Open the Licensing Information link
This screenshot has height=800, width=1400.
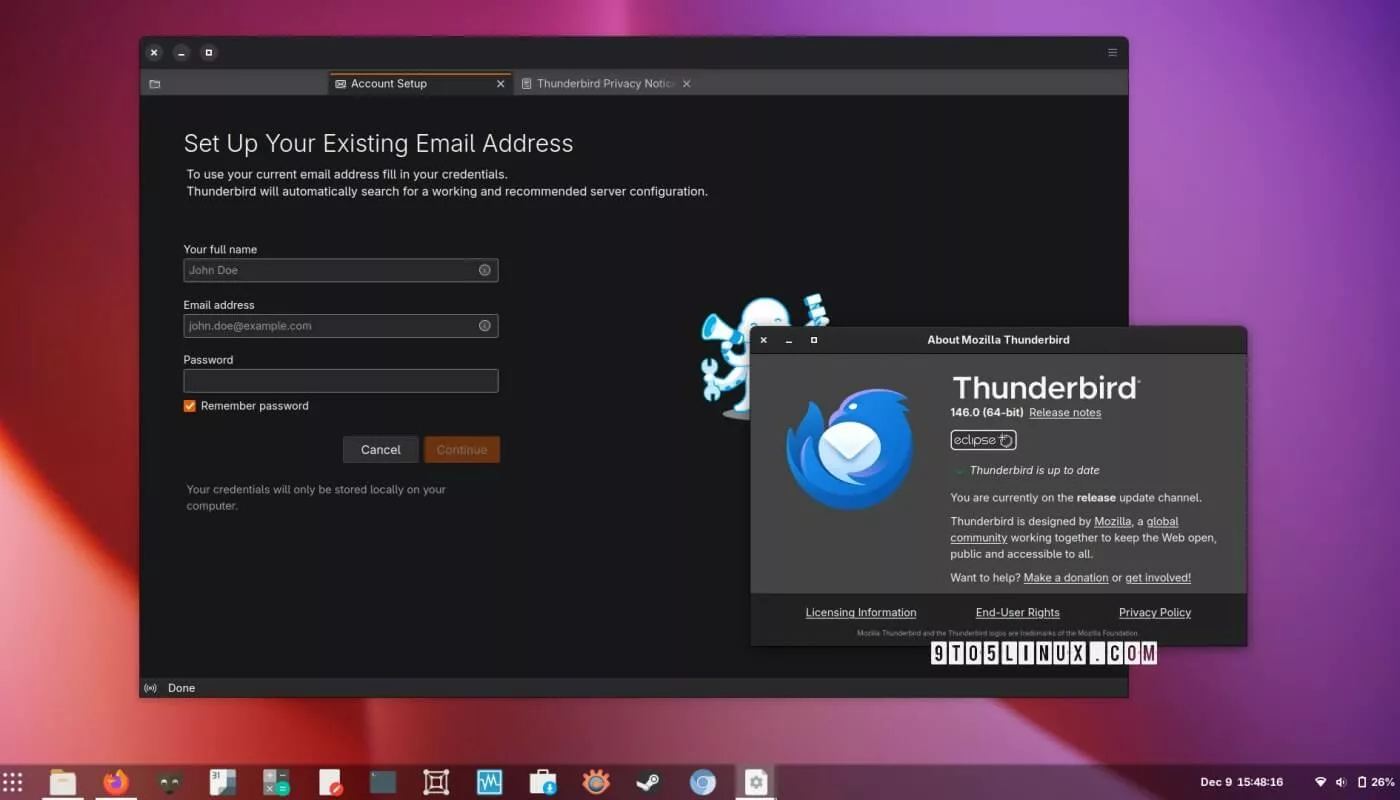pyautogui.click(x=861, y=613)
